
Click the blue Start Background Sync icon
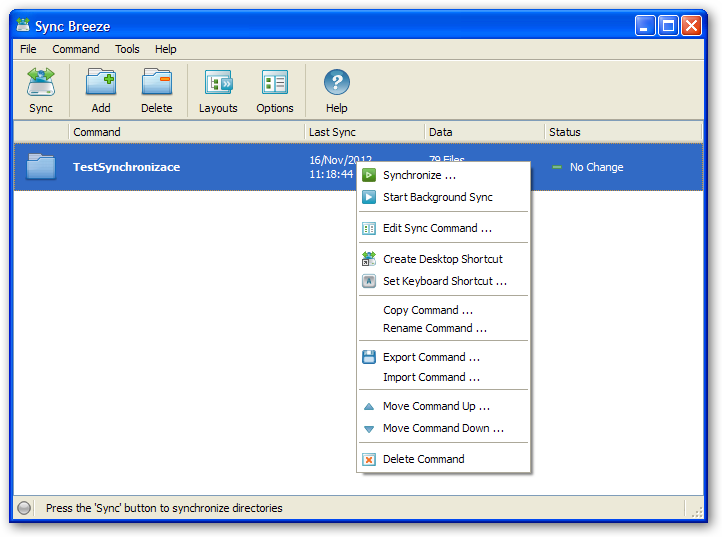click(369, 197)
